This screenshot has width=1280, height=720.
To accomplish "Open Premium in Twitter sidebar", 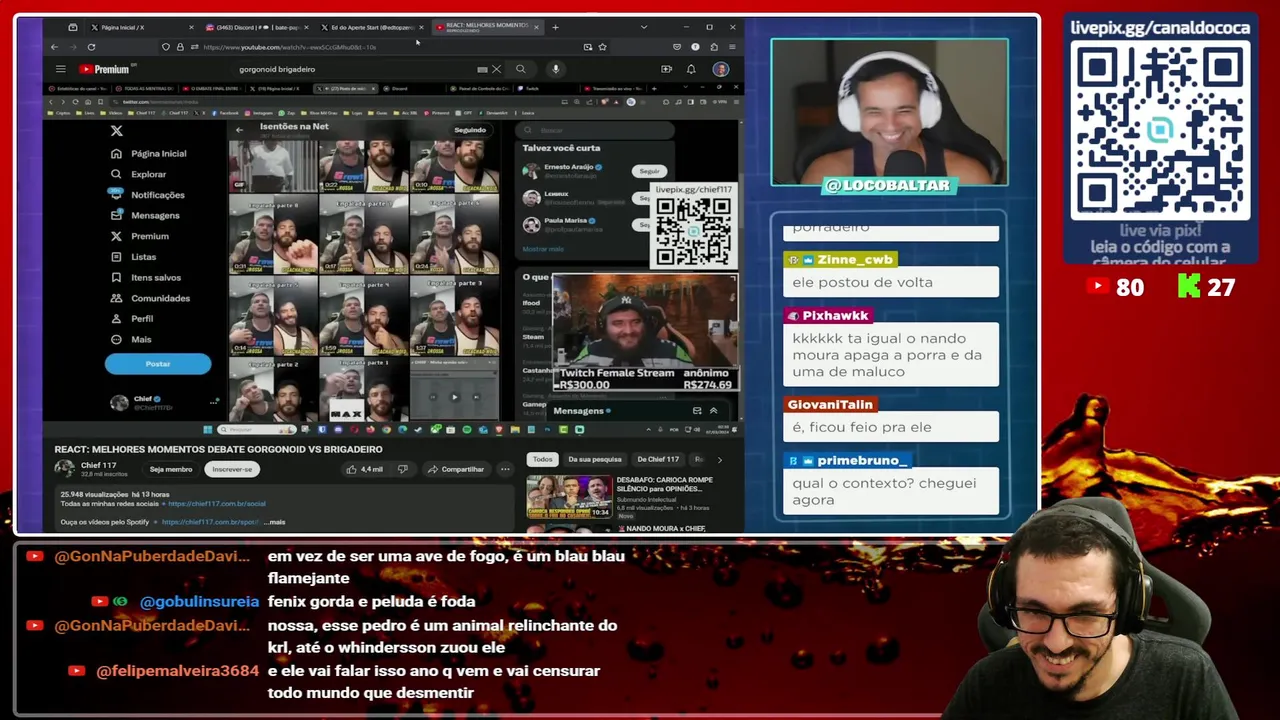I will 140,236.
